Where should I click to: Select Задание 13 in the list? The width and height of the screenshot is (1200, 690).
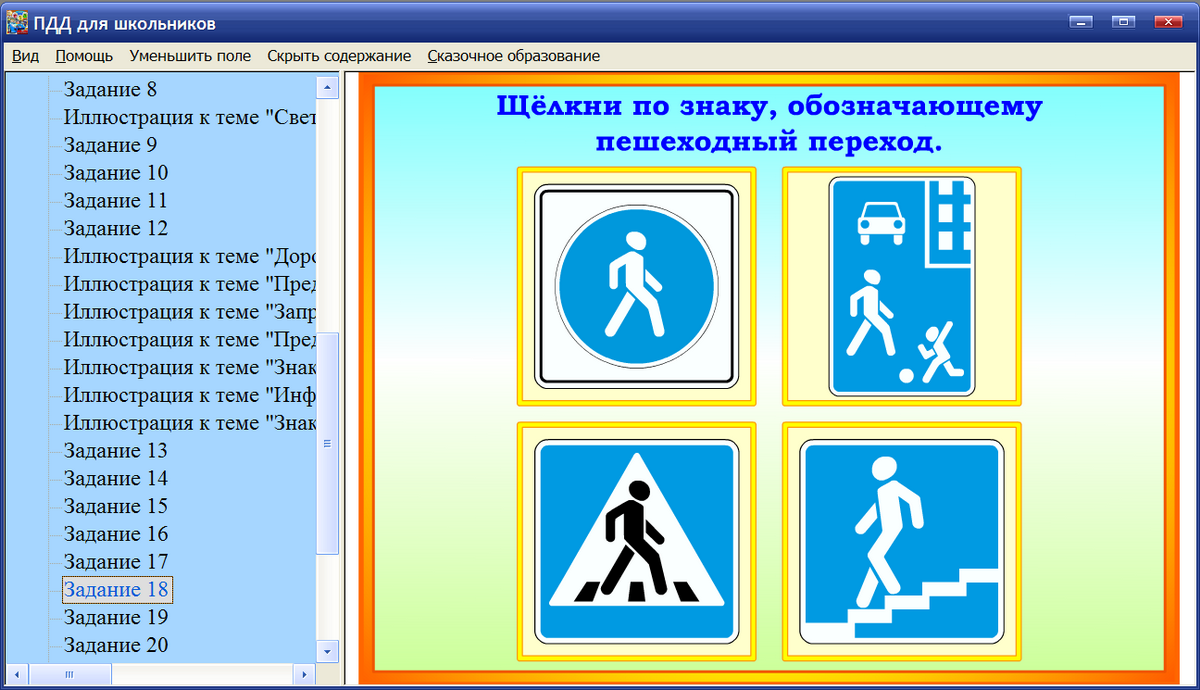point(115,450)
